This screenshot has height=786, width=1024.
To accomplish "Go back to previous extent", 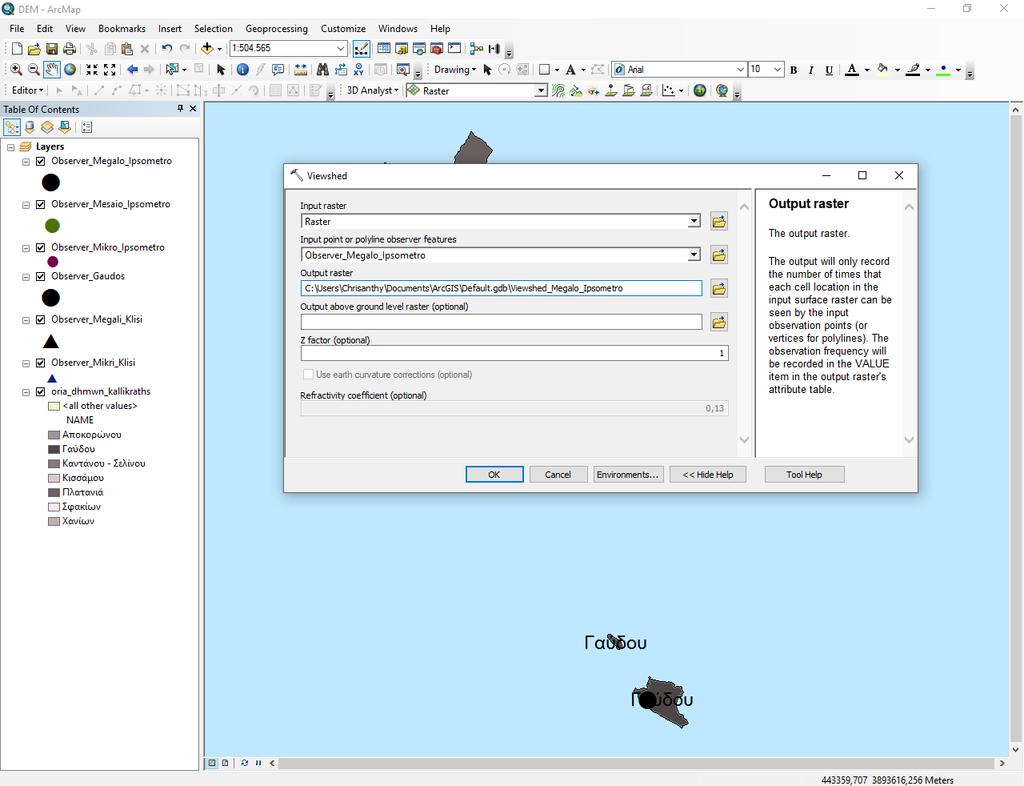I will click(132, 69).
